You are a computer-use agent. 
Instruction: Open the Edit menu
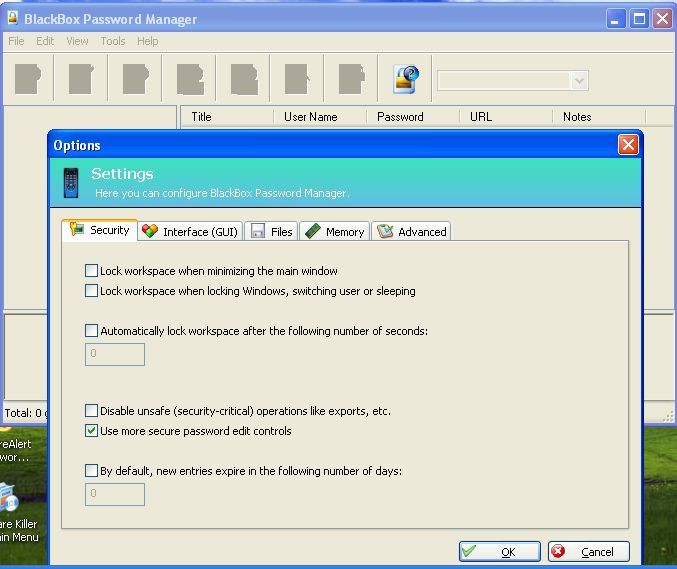pyautogui.click(x=45, y=41)
